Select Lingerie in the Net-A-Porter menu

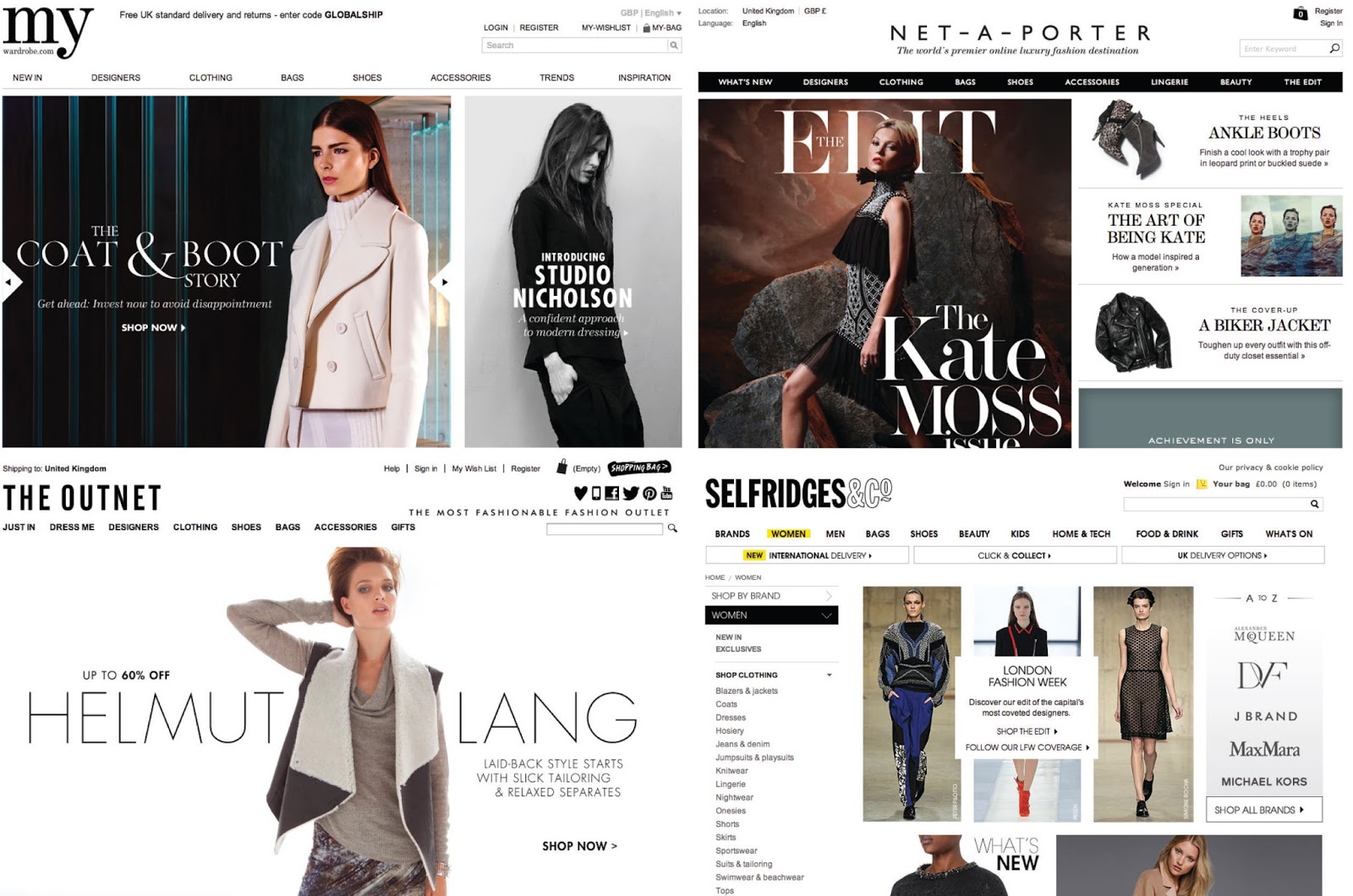[x=1169, y=82]
